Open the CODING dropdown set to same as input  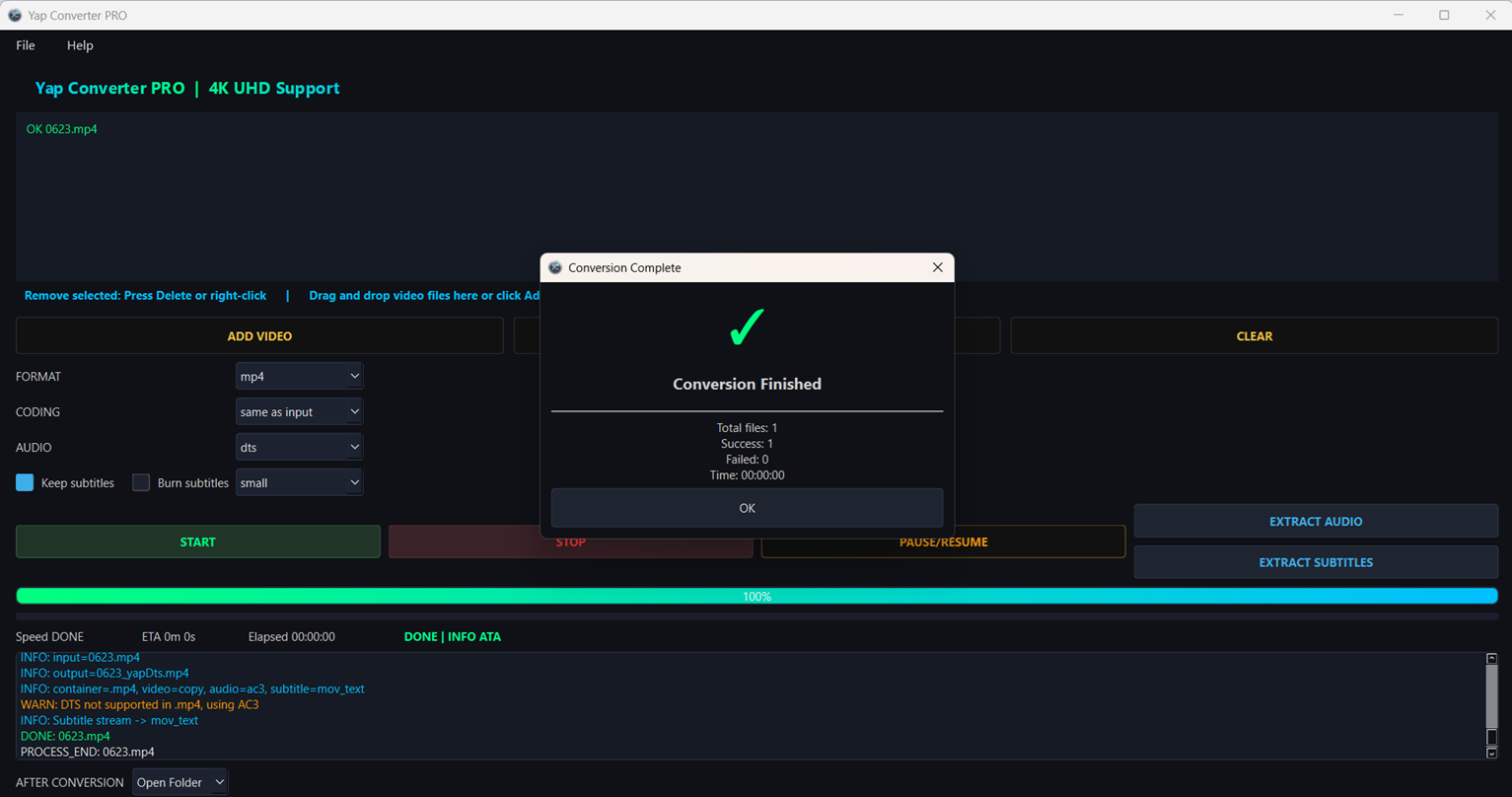click(299, 411)
